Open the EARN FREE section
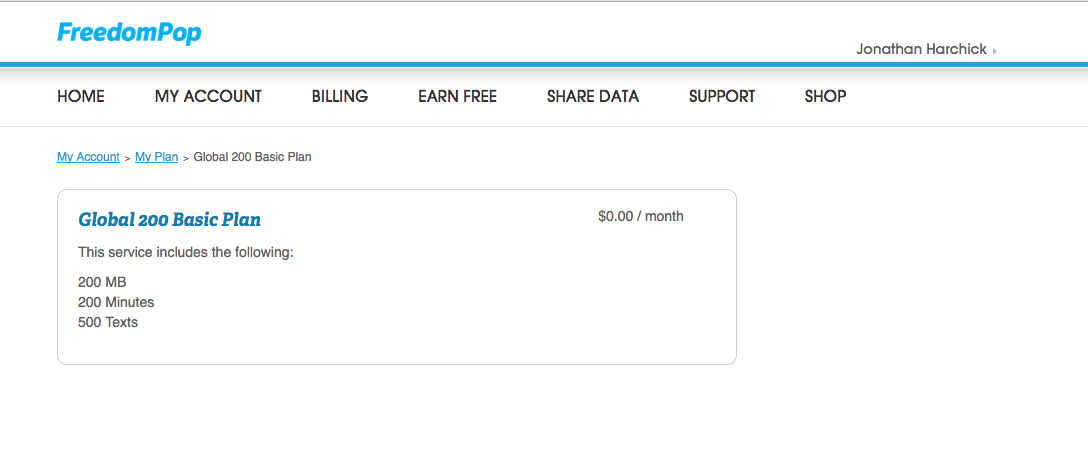 pyautogui.click(x=457, y=96)
